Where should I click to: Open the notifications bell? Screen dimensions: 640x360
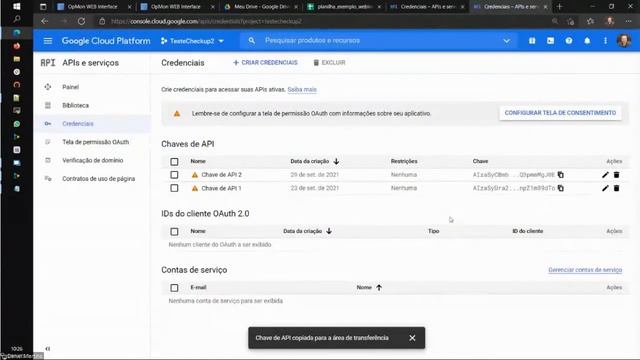[587, 41]
